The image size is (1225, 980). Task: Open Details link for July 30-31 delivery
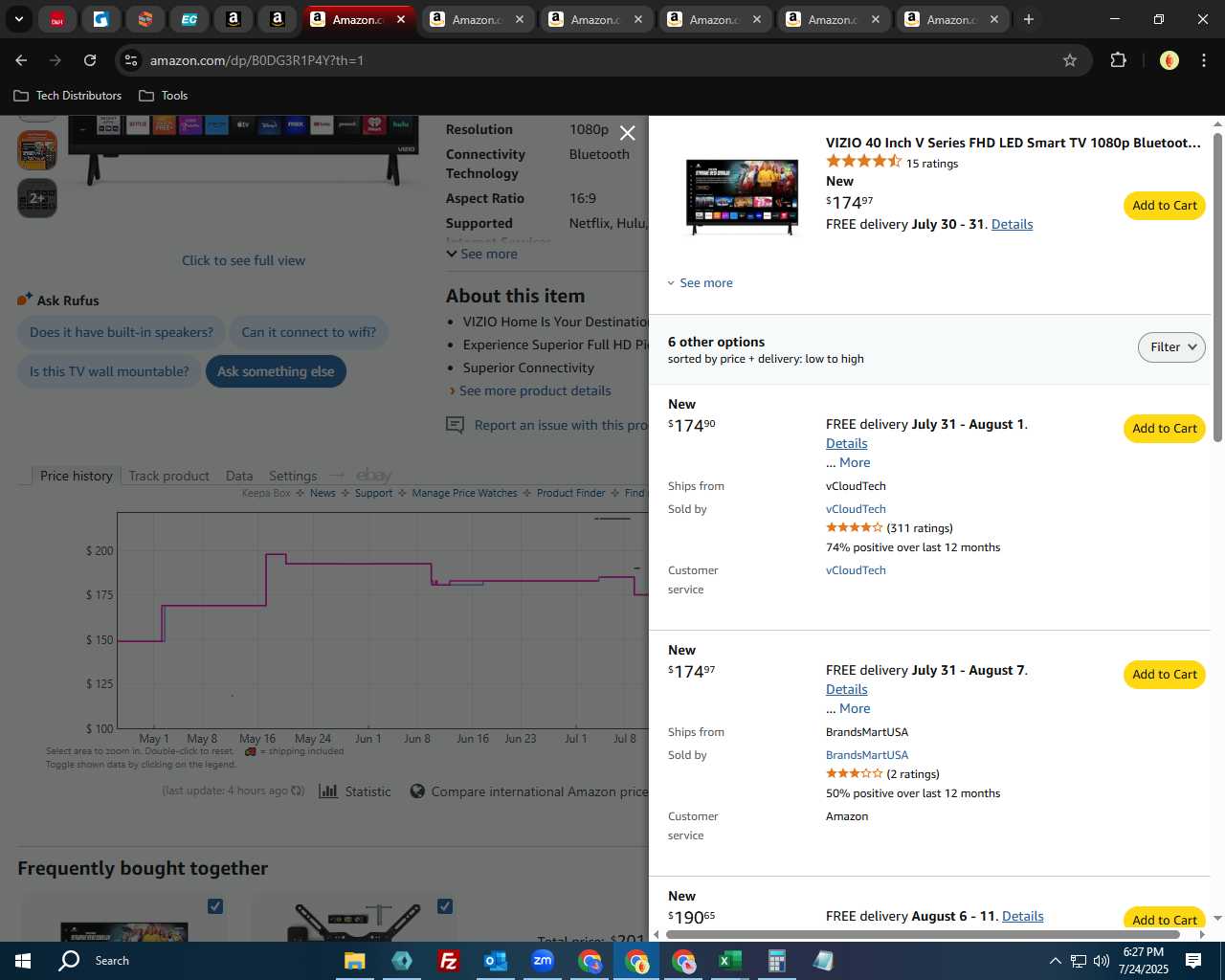pos(1012,224)
